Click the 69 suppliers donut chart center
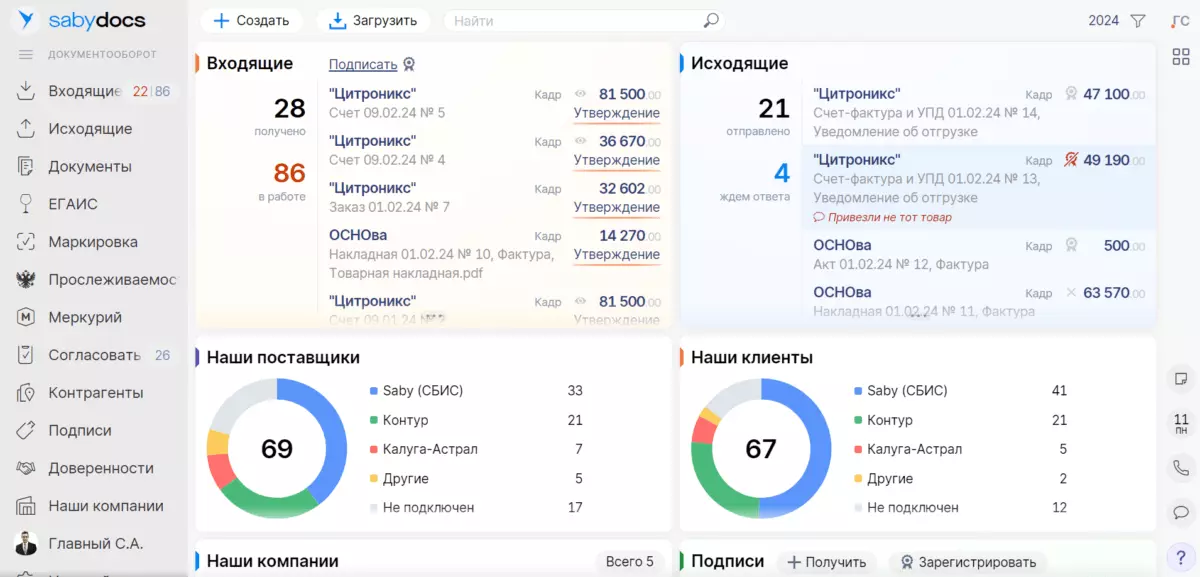1200x577 pixels. pyautogui.click(x=277, y=449)
